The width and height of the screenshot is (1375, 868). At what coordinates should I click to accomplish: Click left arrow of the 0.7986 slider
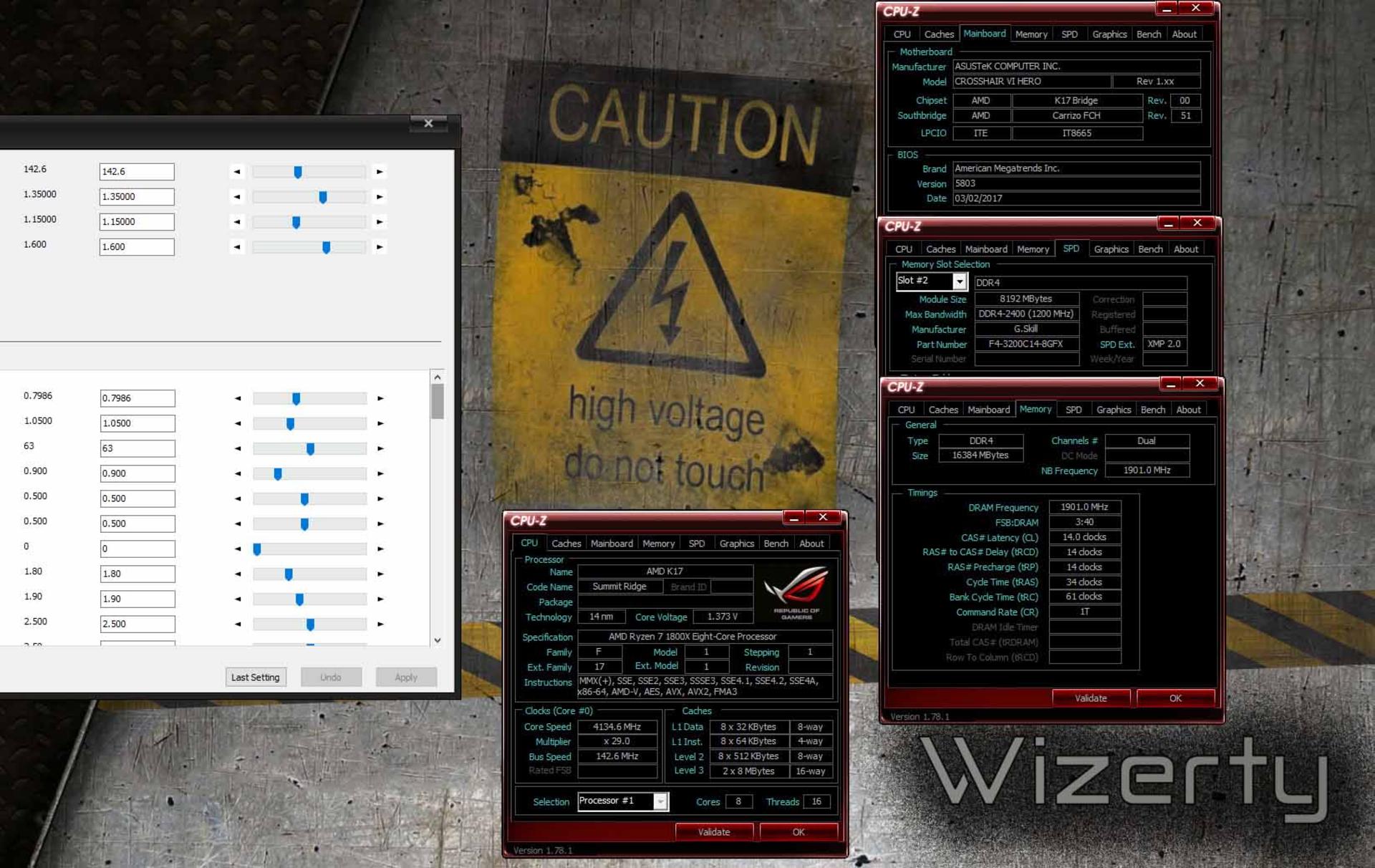[x=238, y=398]
